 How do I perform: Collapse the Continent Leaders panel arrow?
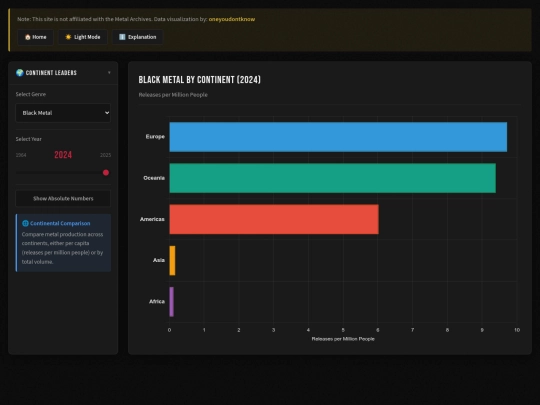tap(109, 73)
